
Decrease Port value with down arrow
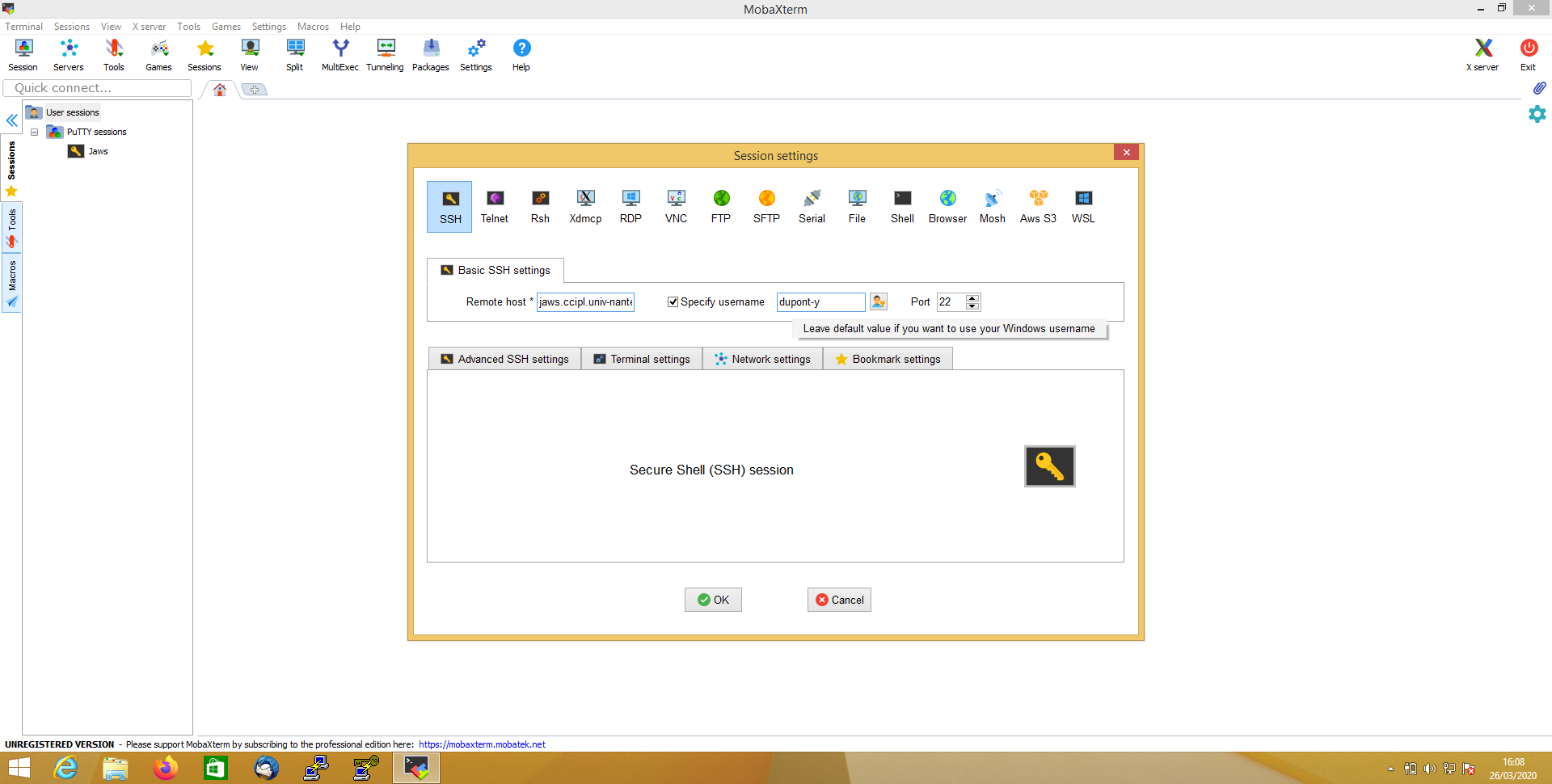click(x=972, y=306)
